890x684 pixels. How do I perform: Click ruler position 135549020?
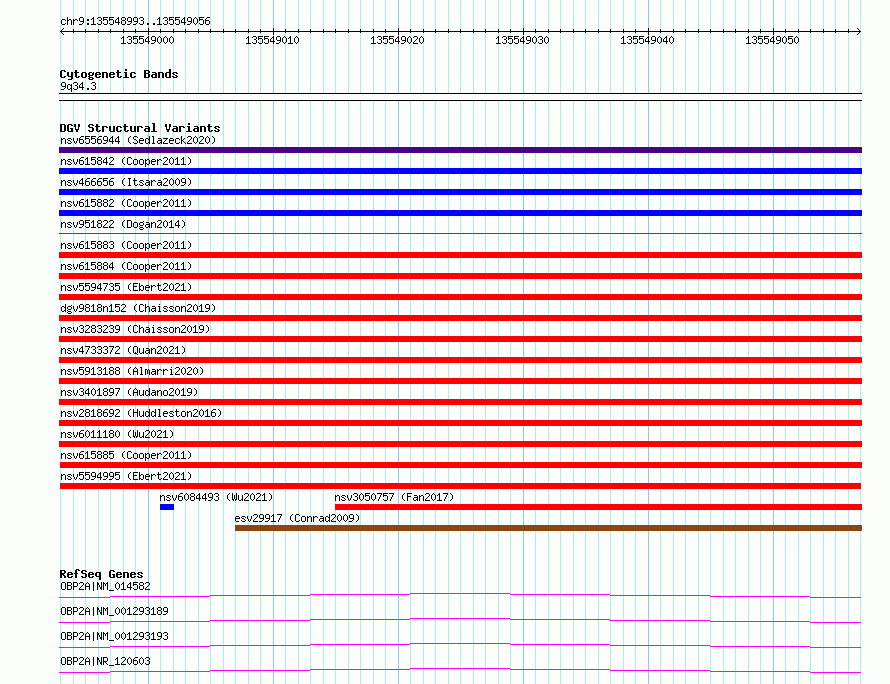(397, 40)
